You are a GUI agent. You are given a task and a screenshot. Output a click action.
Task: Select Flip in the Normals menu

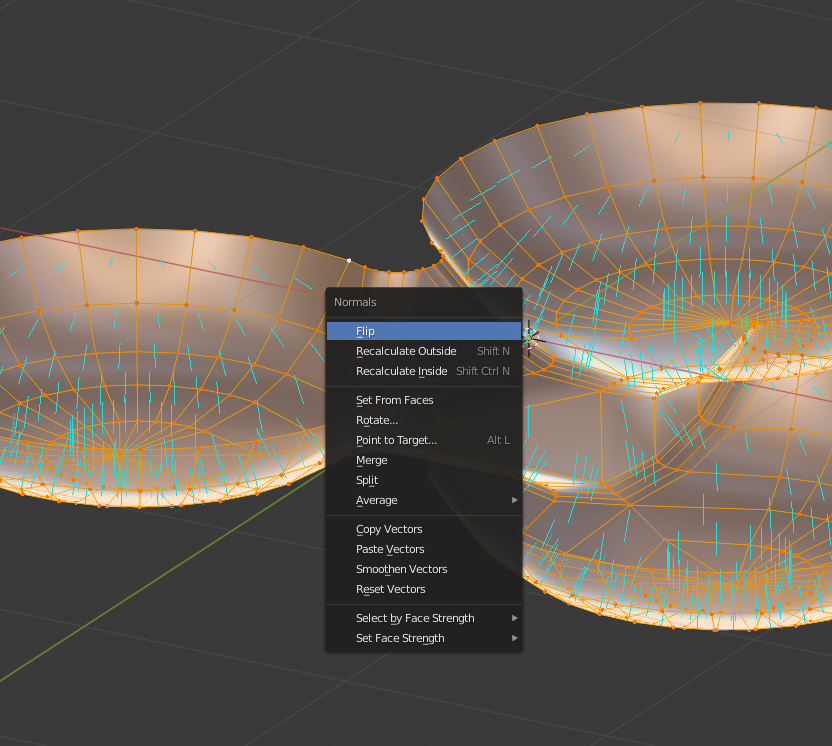366,331
